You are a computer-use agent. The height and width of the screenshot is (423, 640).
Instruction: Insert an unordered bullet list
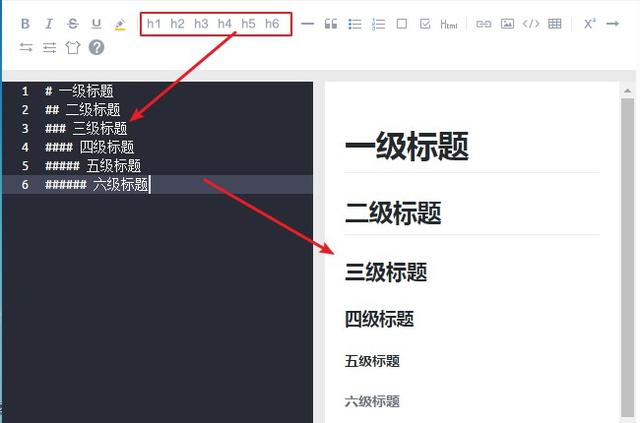point(355,24)
